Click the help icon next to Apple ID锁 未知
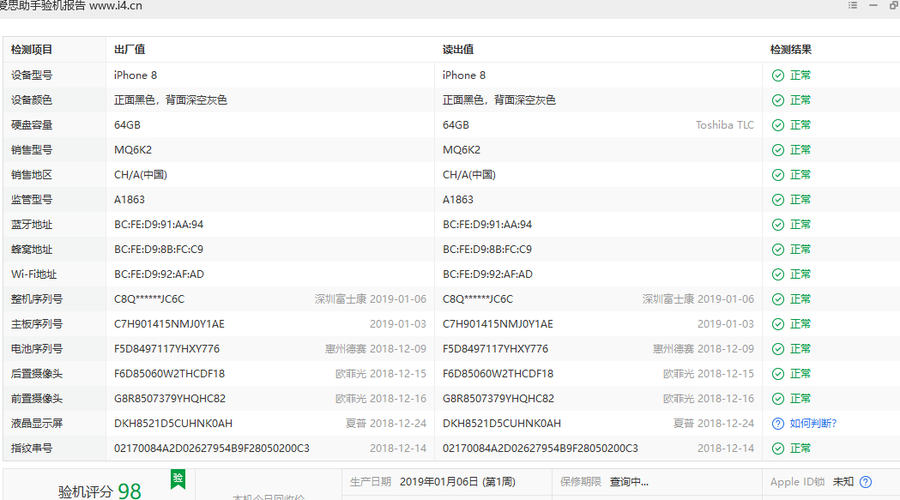900x500 pixels. pyautogui.click(x=866, y=482)
